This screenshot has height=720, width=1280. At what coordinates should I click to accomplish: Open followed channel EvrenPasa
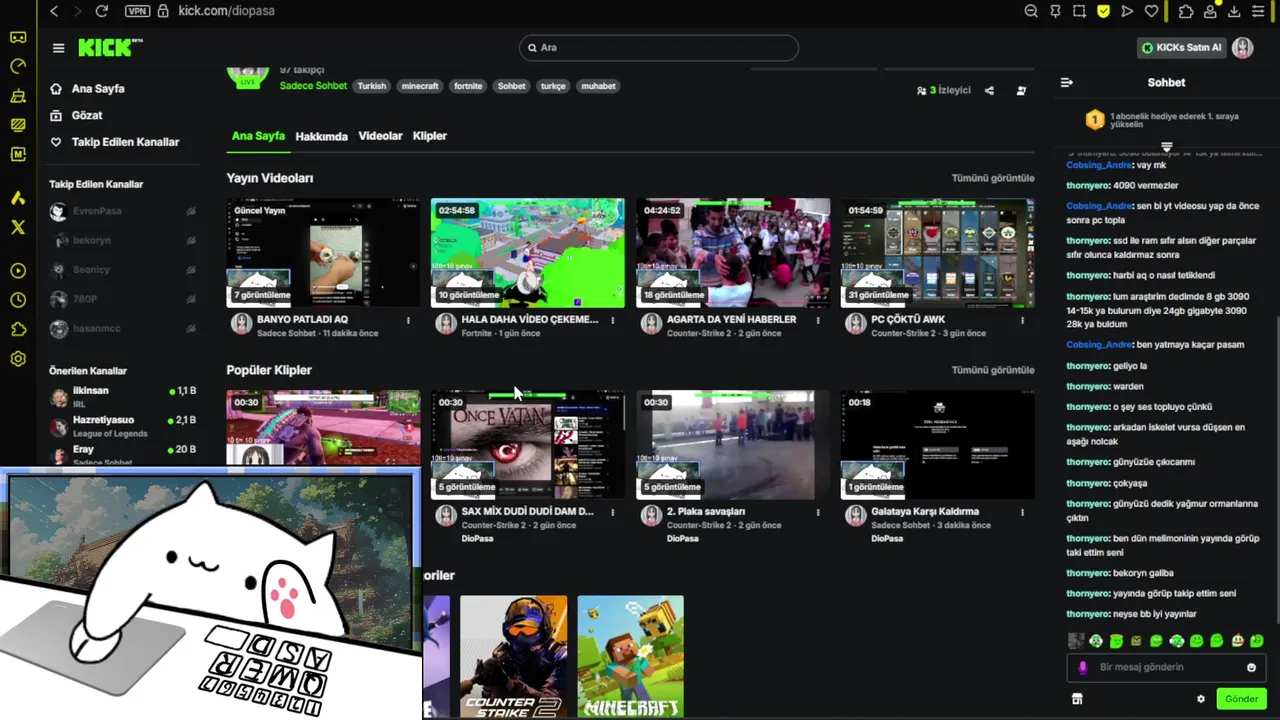coord(122,212)
